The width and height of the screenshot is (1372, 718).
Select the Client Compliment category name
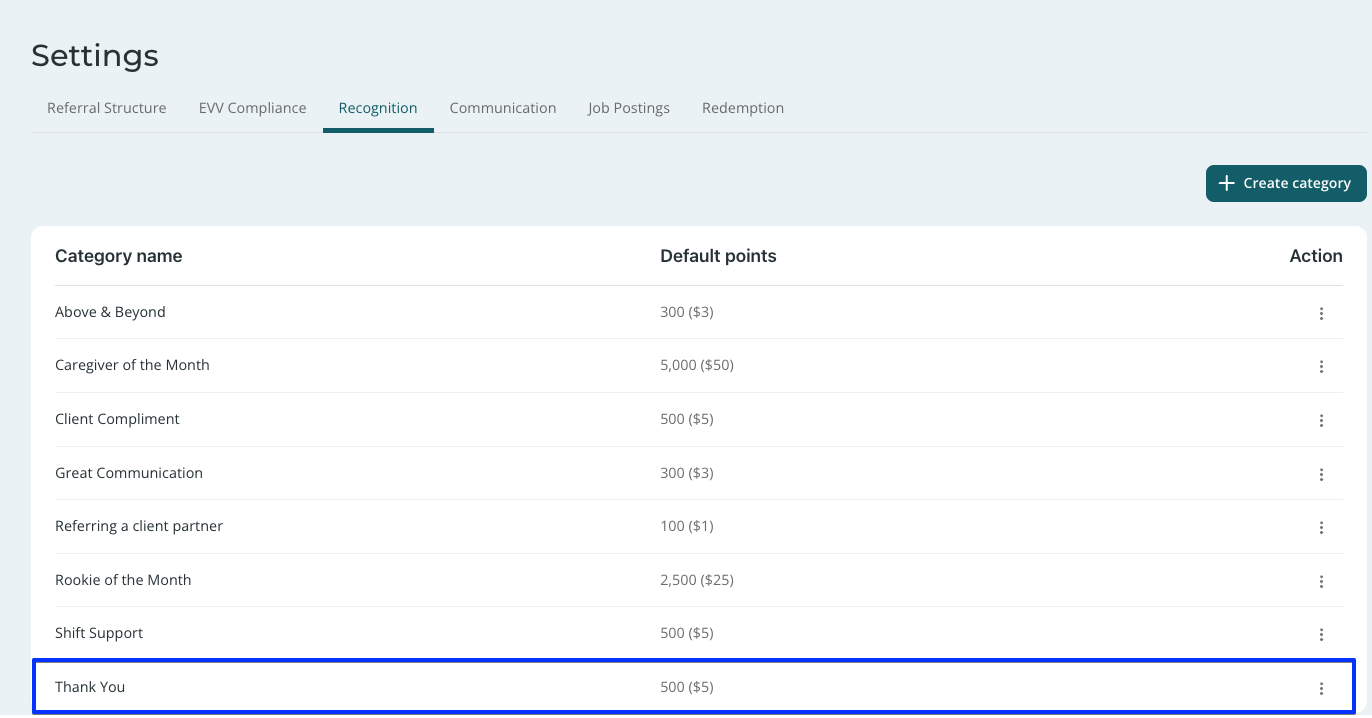click(117, 419)
